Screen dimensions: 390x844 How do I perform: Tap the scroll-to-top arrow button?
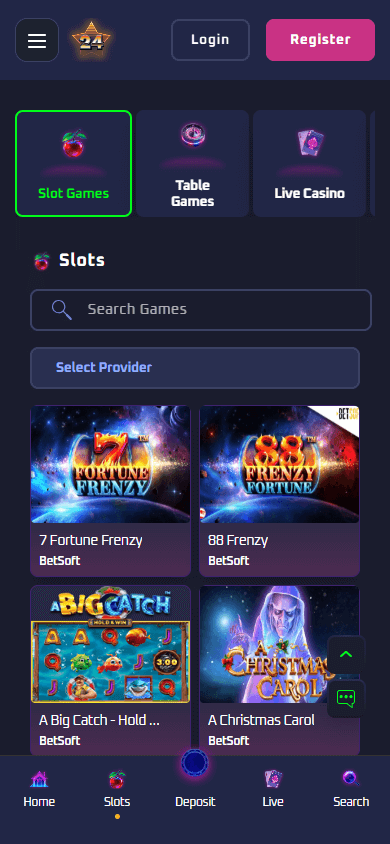tap(346, 655)
